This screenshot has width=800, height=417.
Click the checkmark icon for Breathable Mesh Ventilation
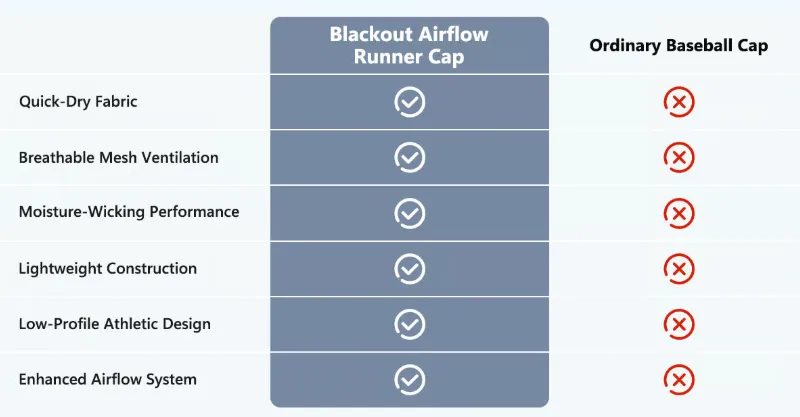click(x=410, y=157)
